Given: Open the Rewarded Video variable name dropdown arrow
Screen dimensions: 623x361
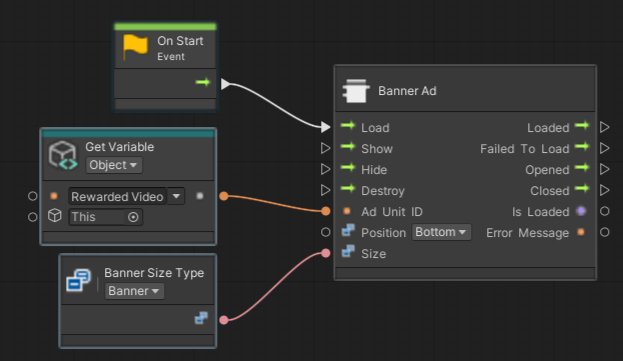Looking at the screenshot, I should tap(176, 196).
